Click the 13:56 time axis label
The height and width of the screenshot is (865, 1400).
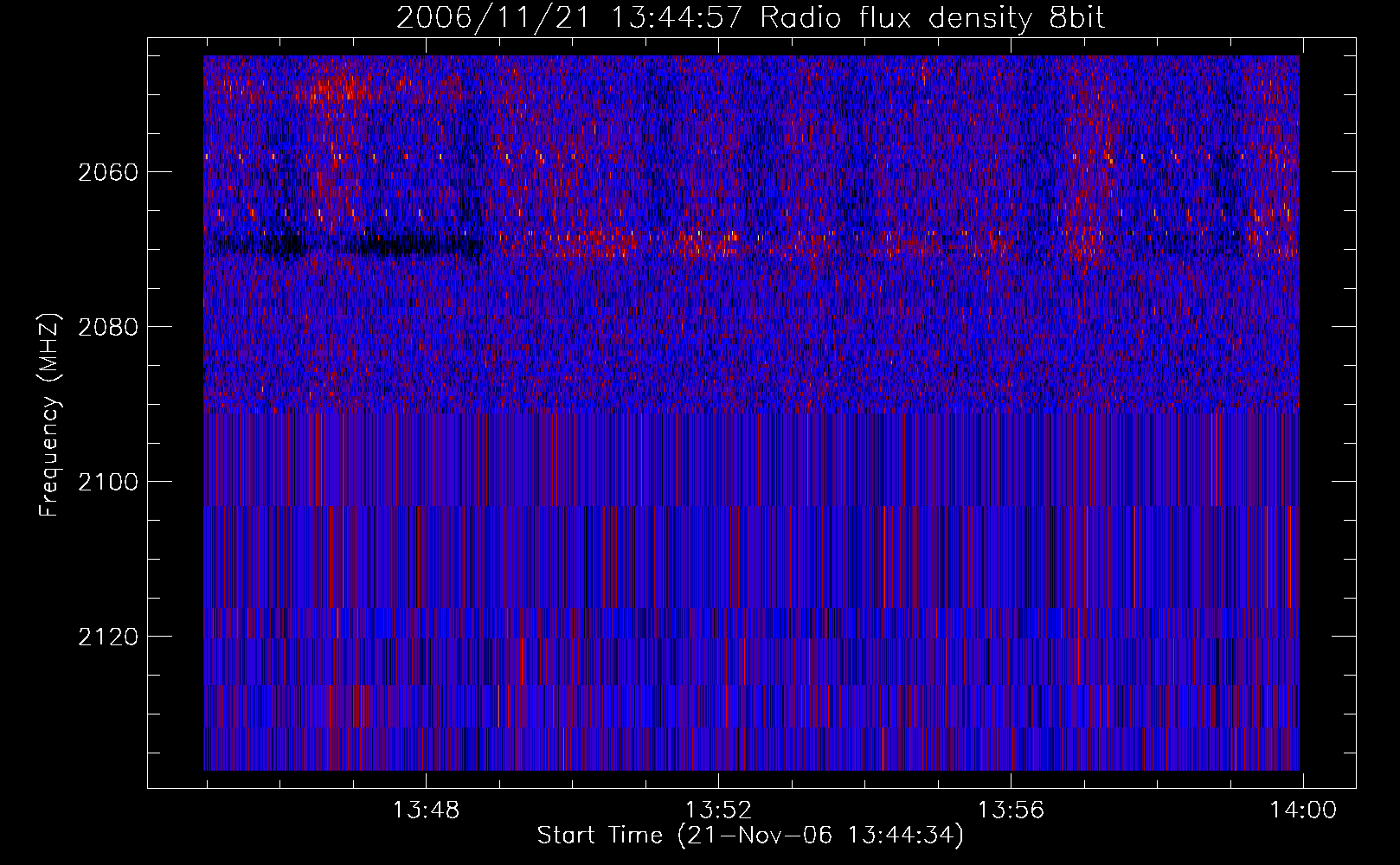(x=1011, y=811)
